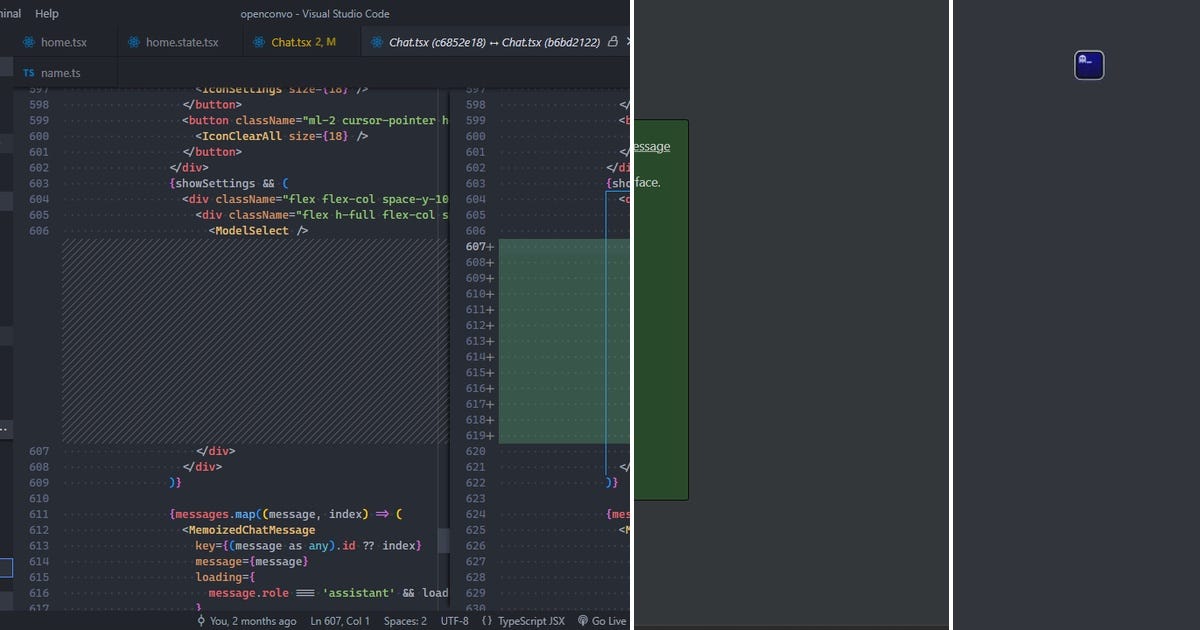
Task: Click the UTF-8 encoding indicator
Action: 454,620
